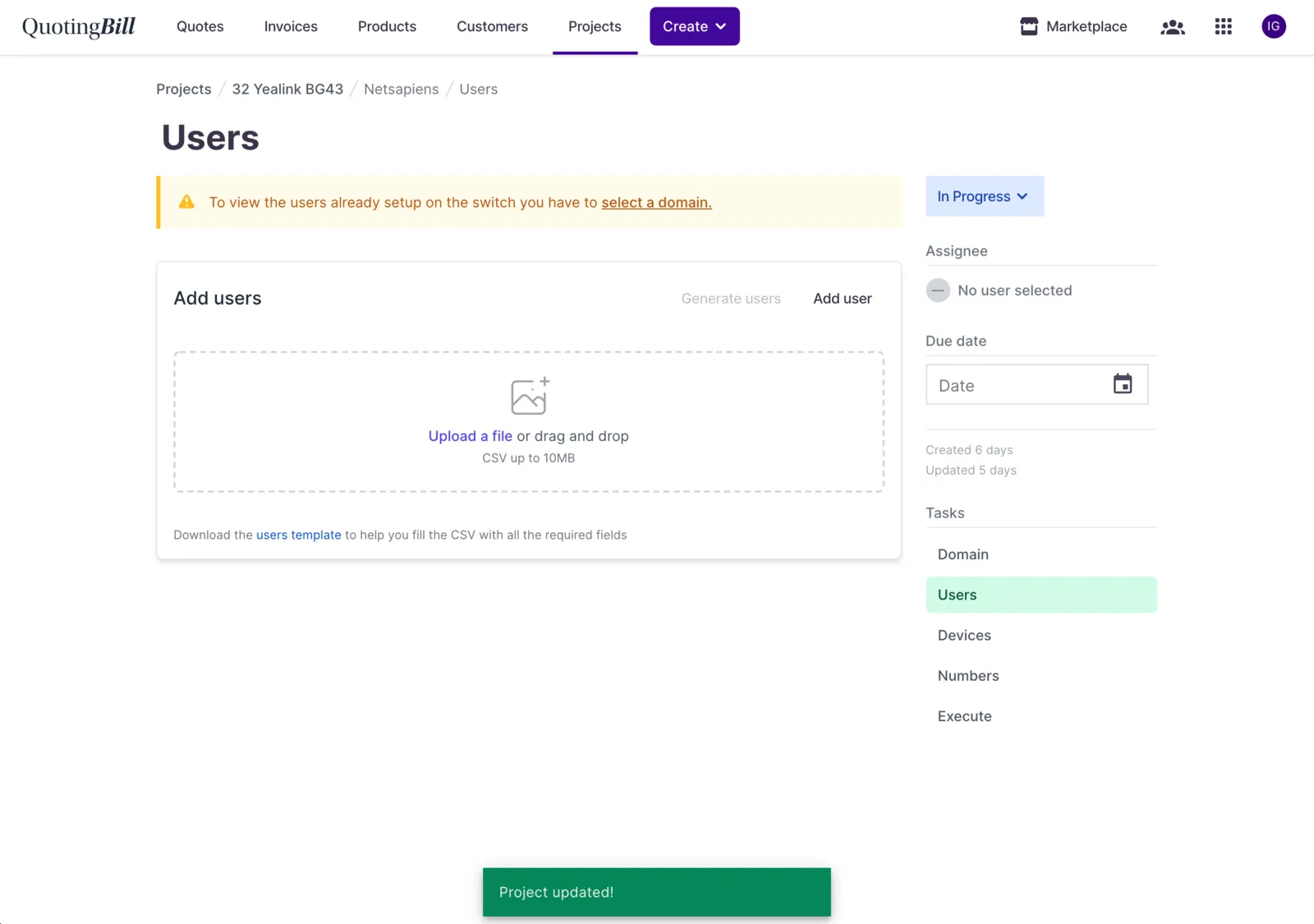Select Invoices in the navigation bar
1314x924 pixels.
point(290,26)
